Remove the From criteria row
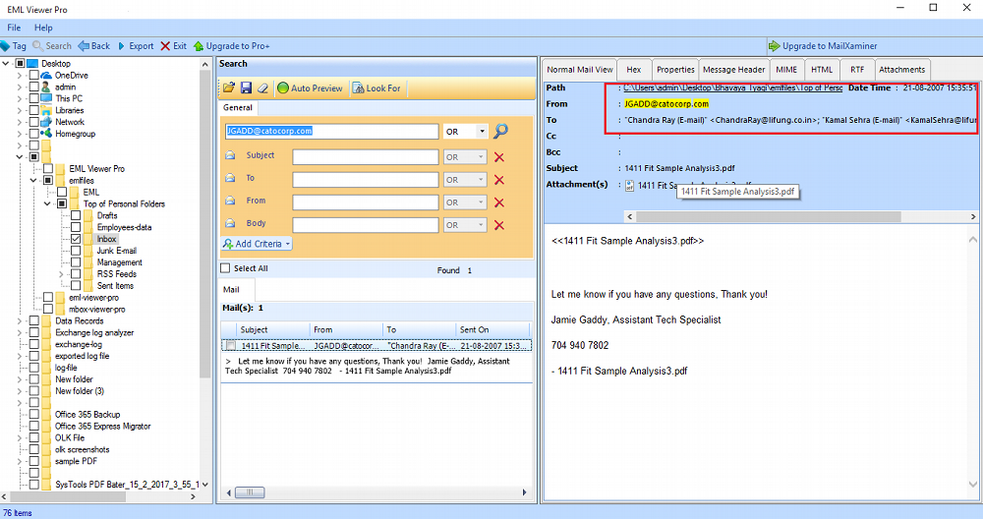 point(499,202)
